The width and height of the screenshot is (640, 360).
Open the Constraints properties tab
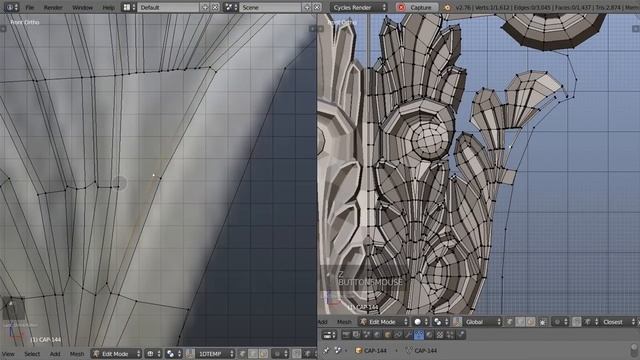(x=398, y=335)
